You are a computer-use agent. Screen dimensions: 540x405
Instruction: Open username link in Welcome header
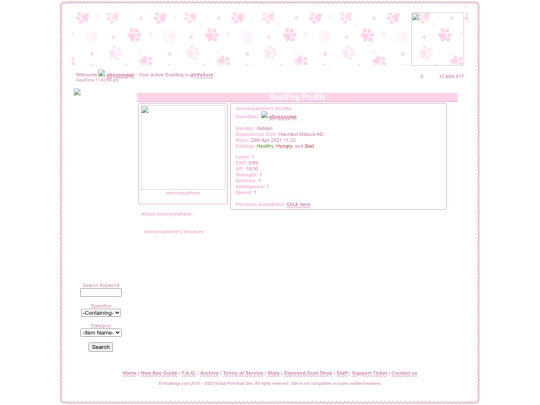pos(120,75)
